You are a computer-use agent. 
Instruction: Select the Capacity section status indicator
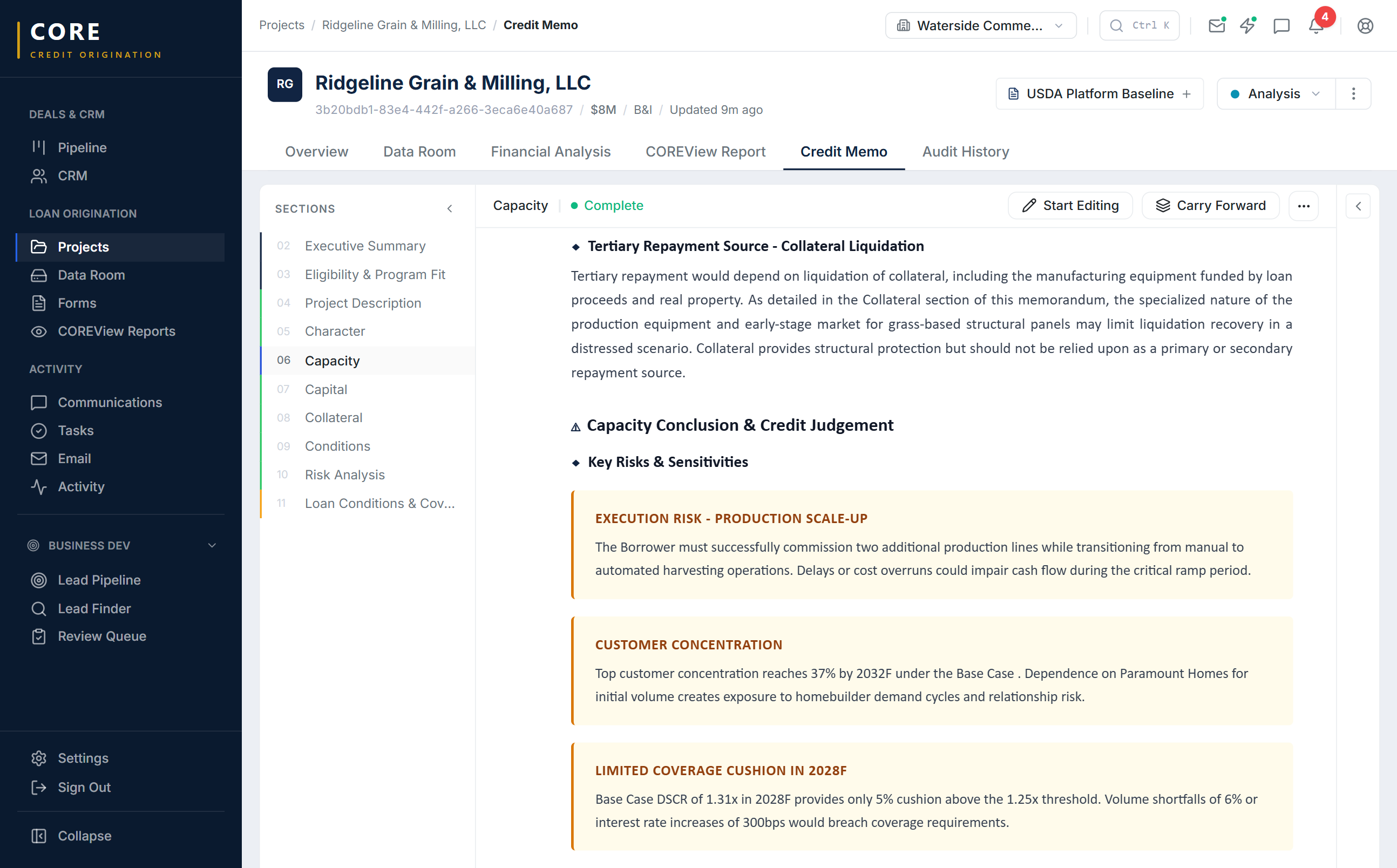click(x=607, y=206)
